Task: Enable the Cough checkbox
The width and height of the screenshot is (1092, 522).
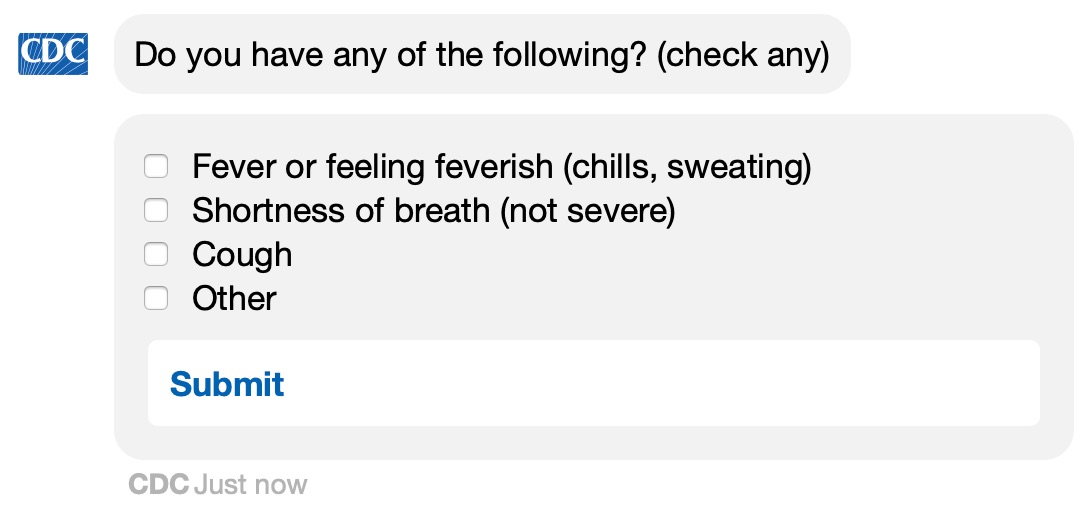Action: (156, 254)
